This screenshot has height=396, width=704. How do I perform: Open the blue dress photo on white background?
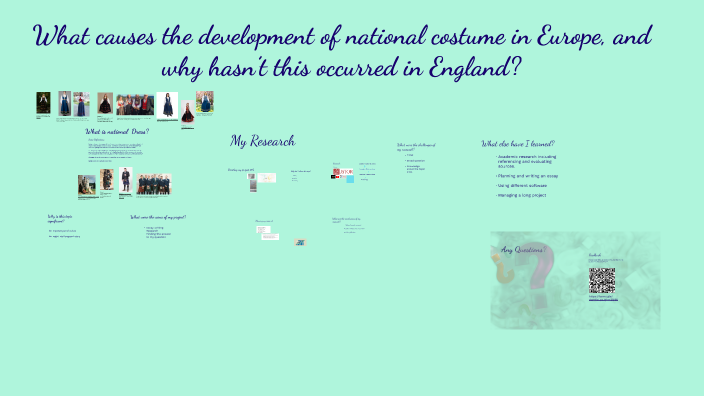click(x=167, y=105)
